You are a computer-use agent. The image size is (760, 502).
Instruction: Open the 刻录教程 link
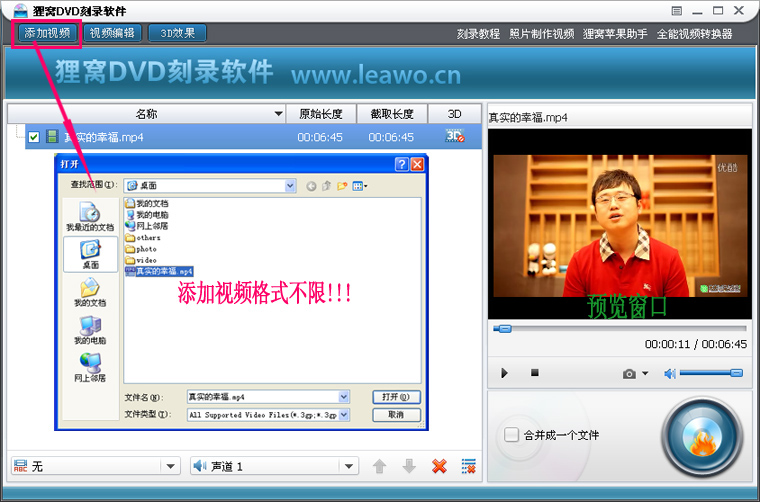pos(478,34)
